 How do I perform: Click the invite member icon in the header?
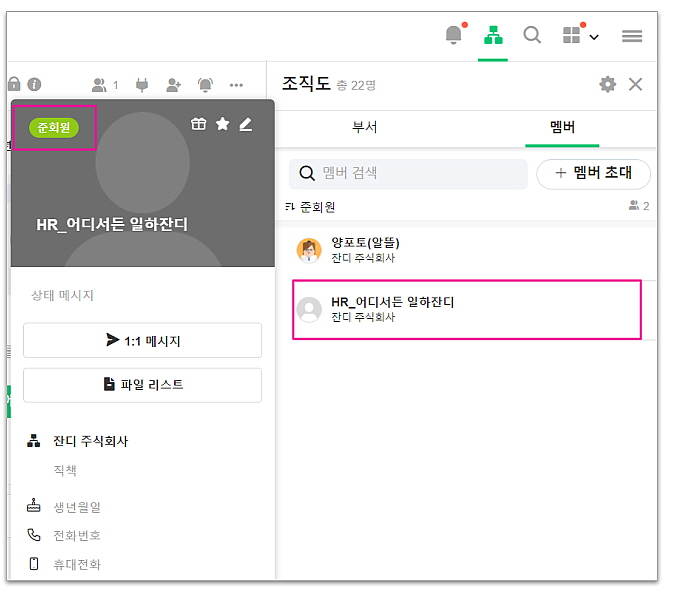174,85
